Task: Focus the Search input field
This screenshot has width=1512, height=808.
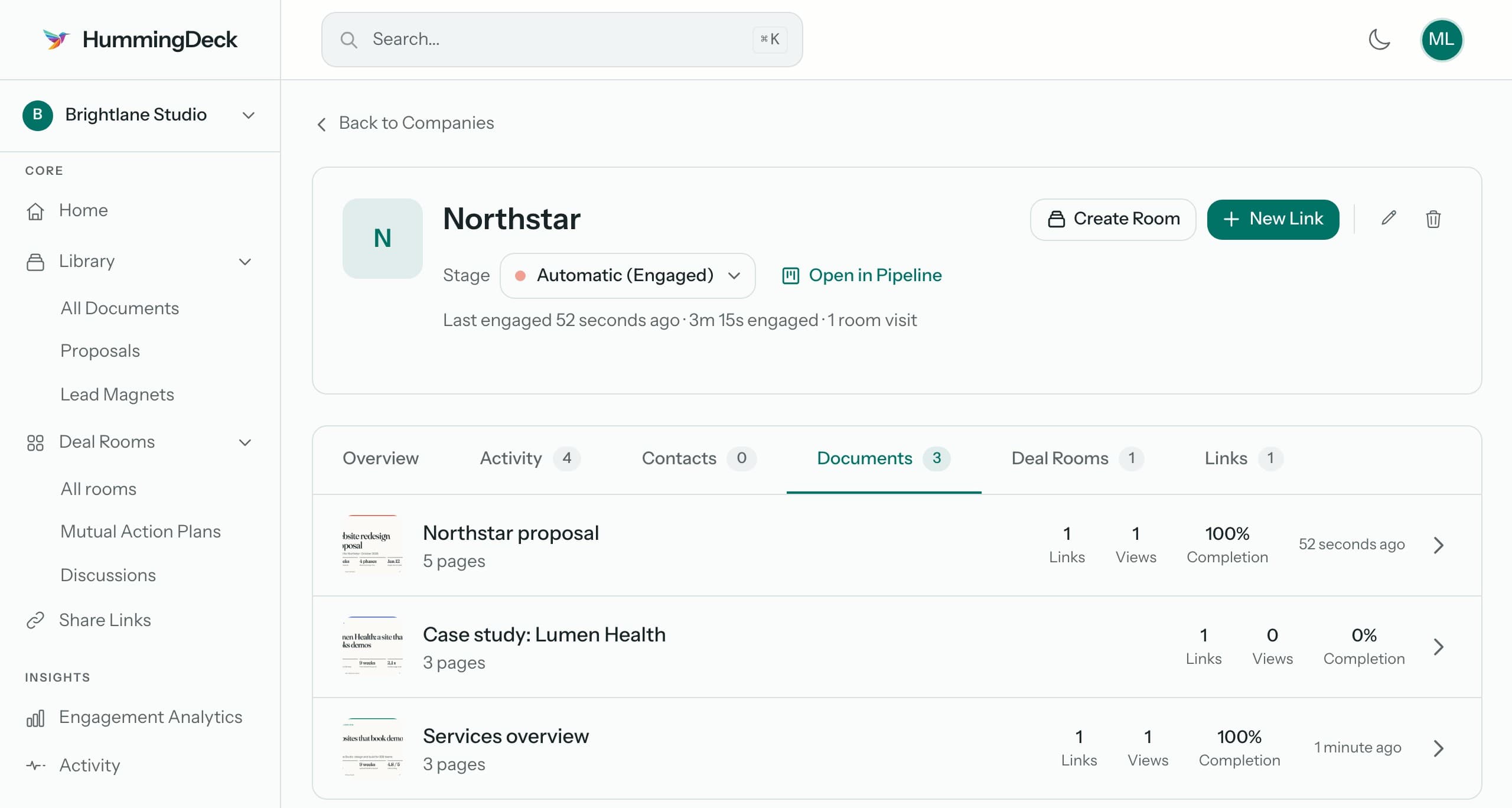Action: [x=562, y=40]
